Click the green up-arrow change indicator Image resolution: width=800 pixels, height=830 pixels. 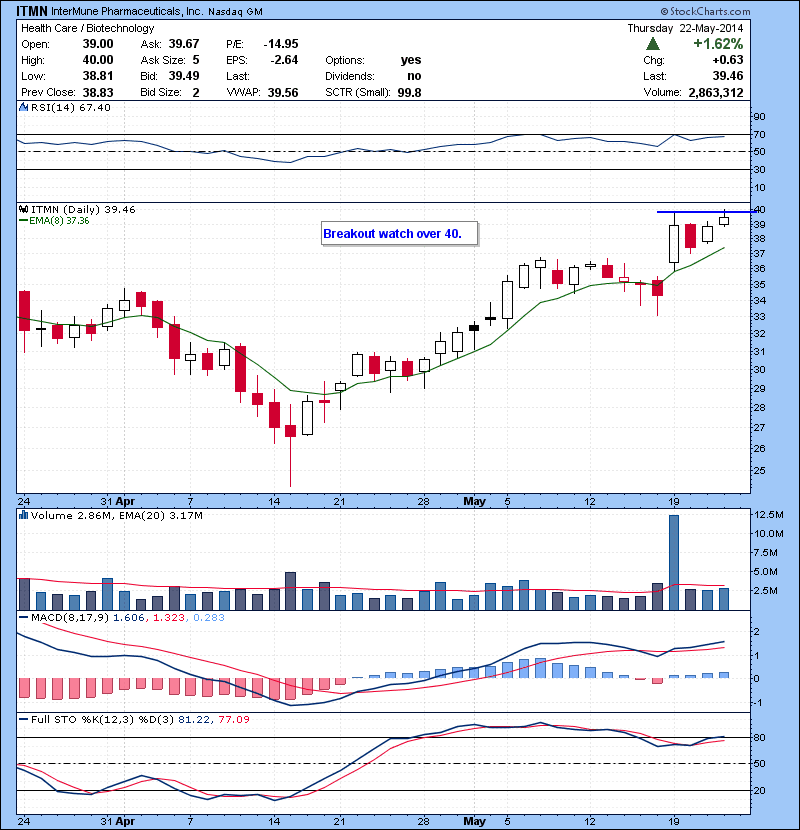pyautogui.click(x=653, y=44)
